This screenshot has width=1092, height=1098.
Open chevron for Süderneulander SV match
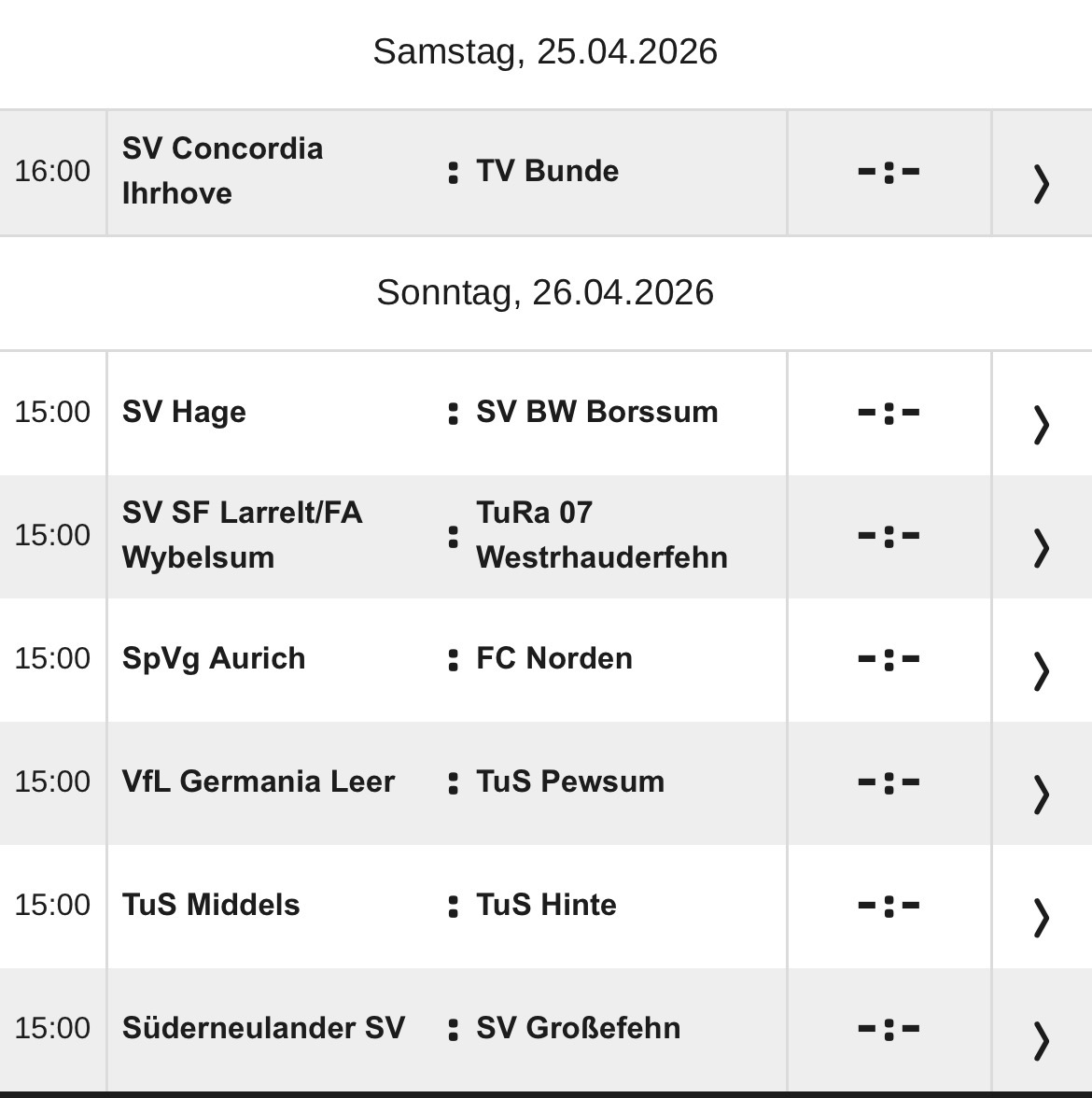pos(1041,1038)
